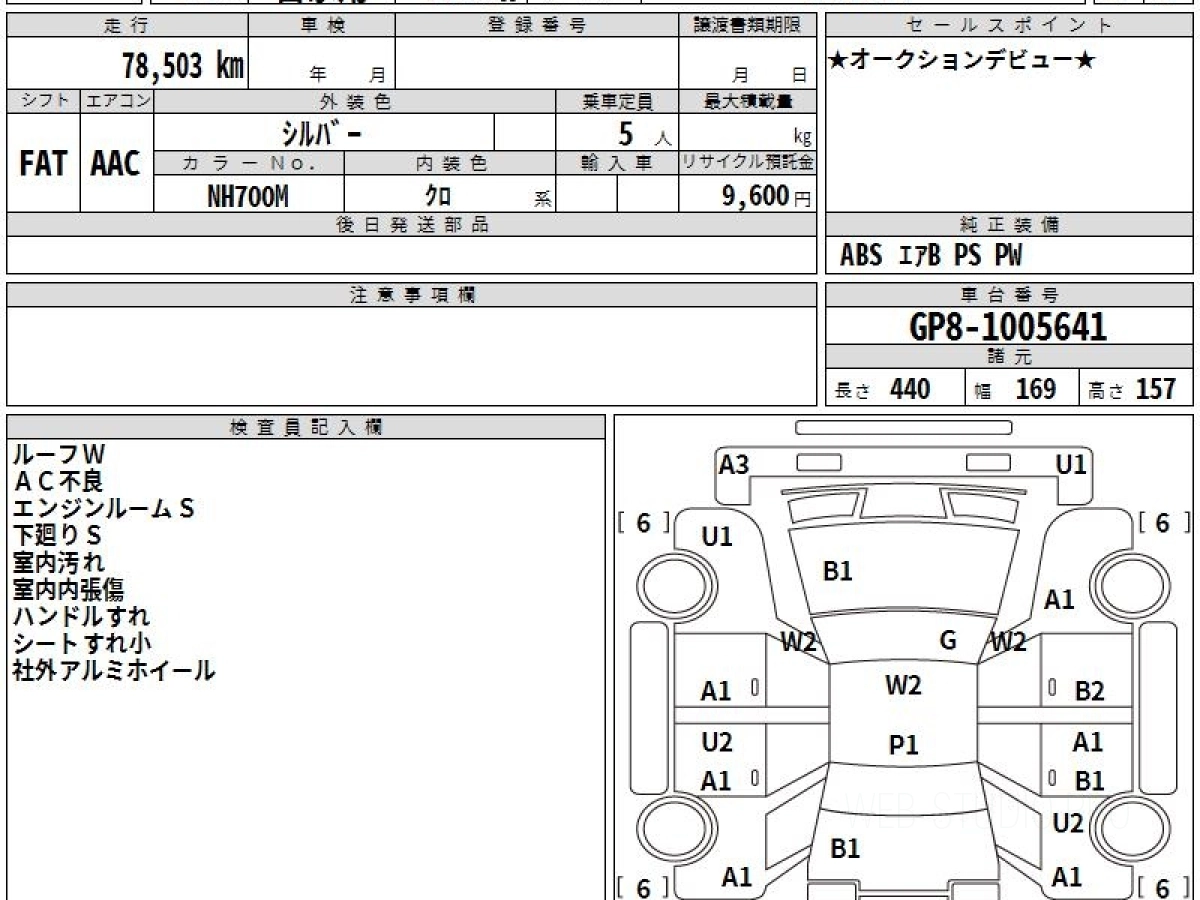Click the equipment list ABS エアB PS PW

coord(931,256)
